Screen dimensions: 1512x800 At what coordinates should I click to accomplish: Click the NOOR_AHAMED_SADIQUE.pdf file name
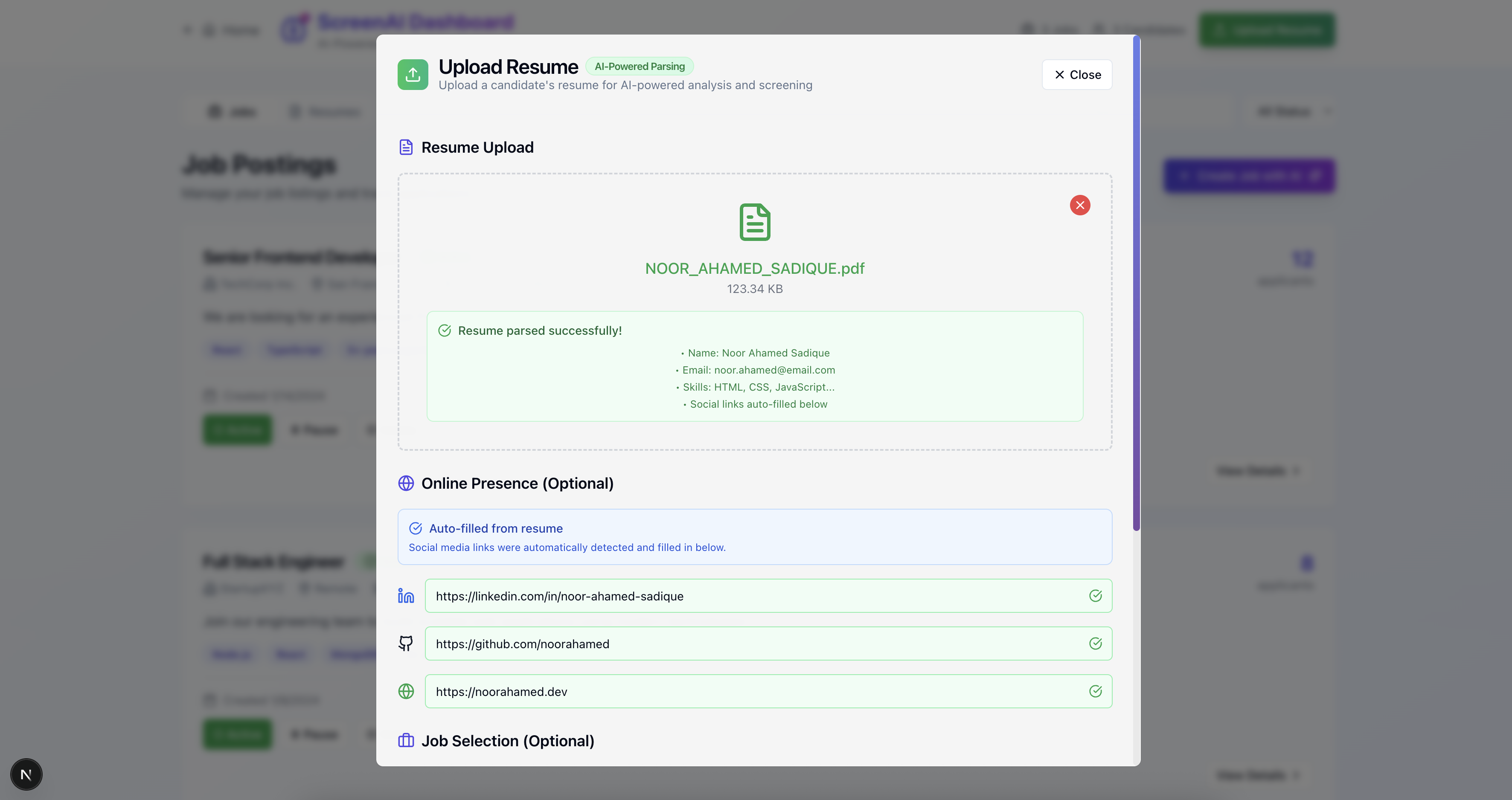(754, 269)
